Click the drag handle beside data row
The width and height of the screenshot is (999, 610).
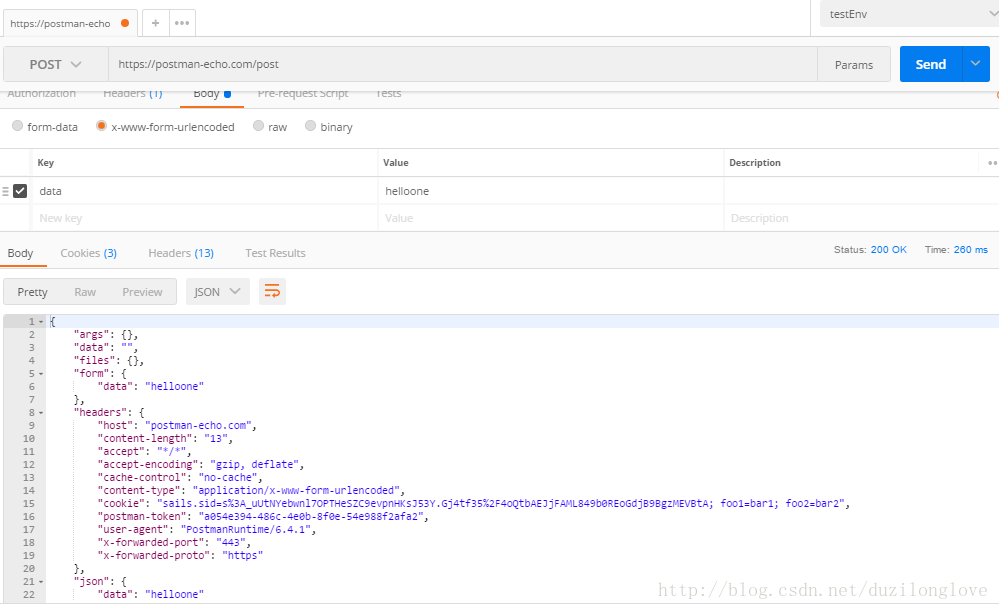[x=5, y=191]
